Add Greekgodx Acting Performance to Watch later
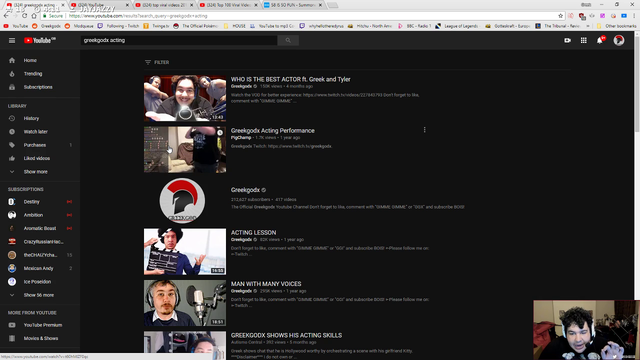Screen dimensions: 640x360 pos(220,133)
